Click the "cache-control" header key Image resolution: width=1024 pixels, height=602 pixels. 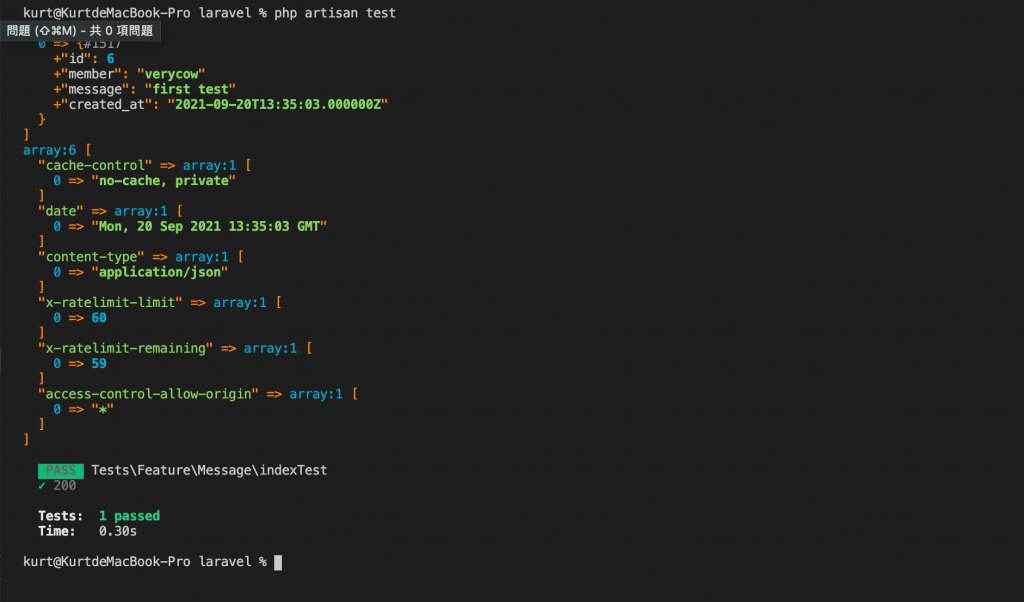click(x=95, y=166)
